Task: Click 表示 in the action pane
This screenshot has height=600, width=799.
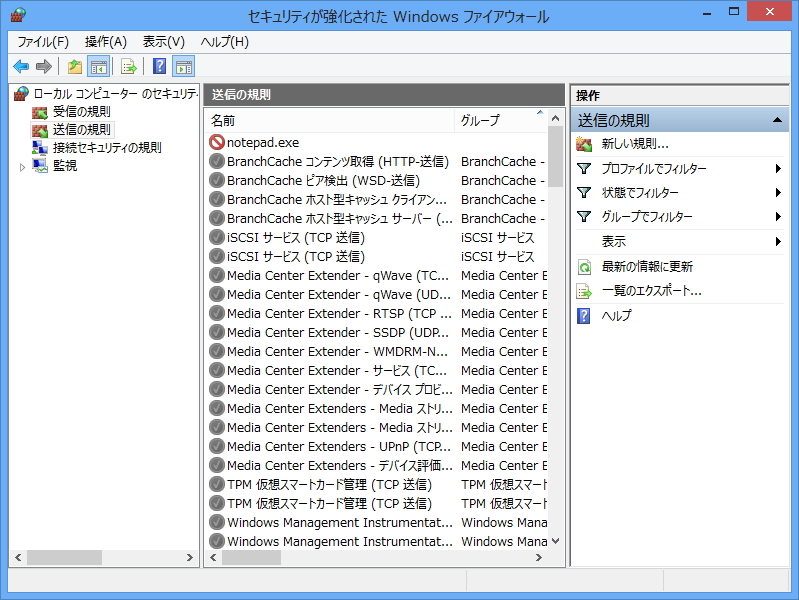Action: (614, 241)
